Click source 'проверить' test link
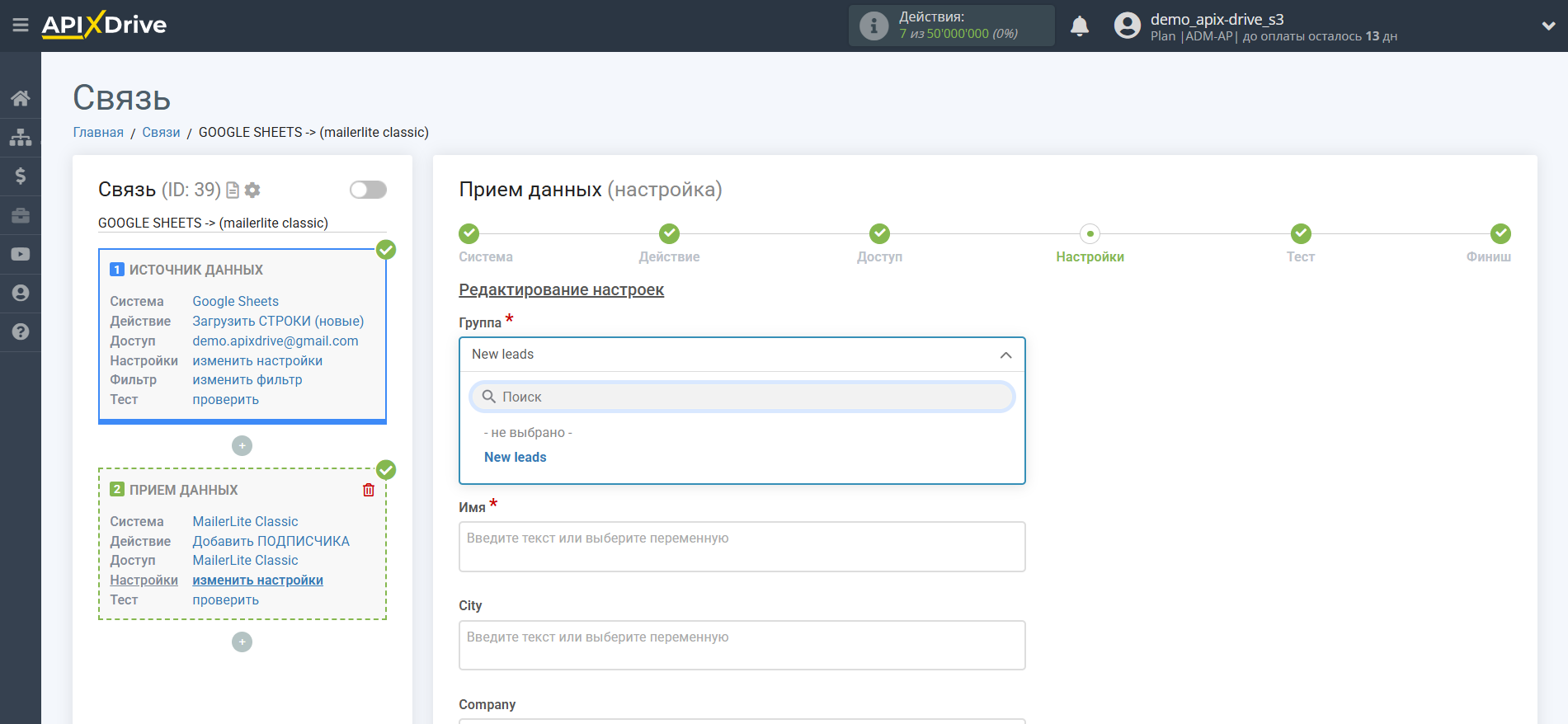The width and height of the screenshot is (1568, 724). point(226,400)
